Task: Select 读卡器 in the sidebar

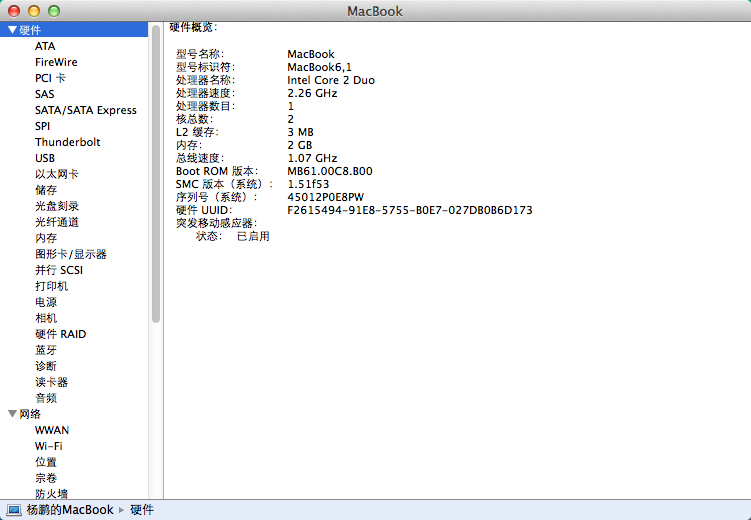Action: (51, 382)
